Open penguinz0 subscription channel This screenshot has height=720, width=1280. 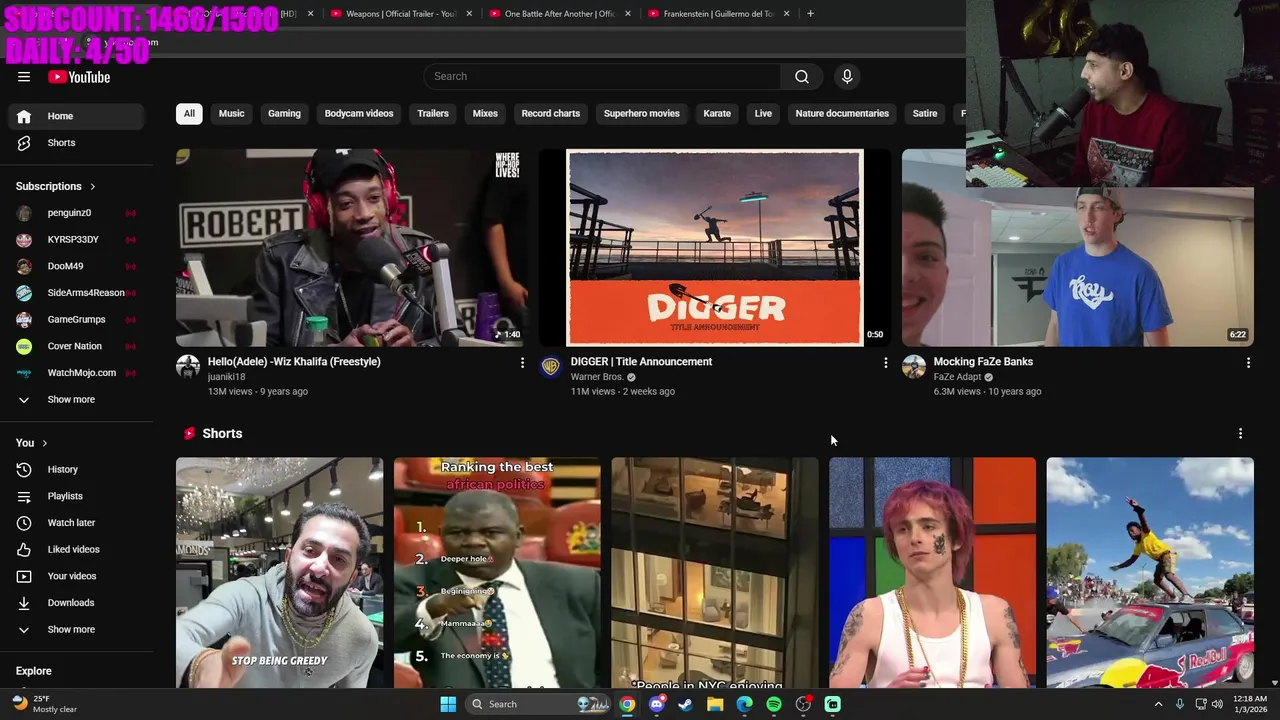tap(76, 213)
